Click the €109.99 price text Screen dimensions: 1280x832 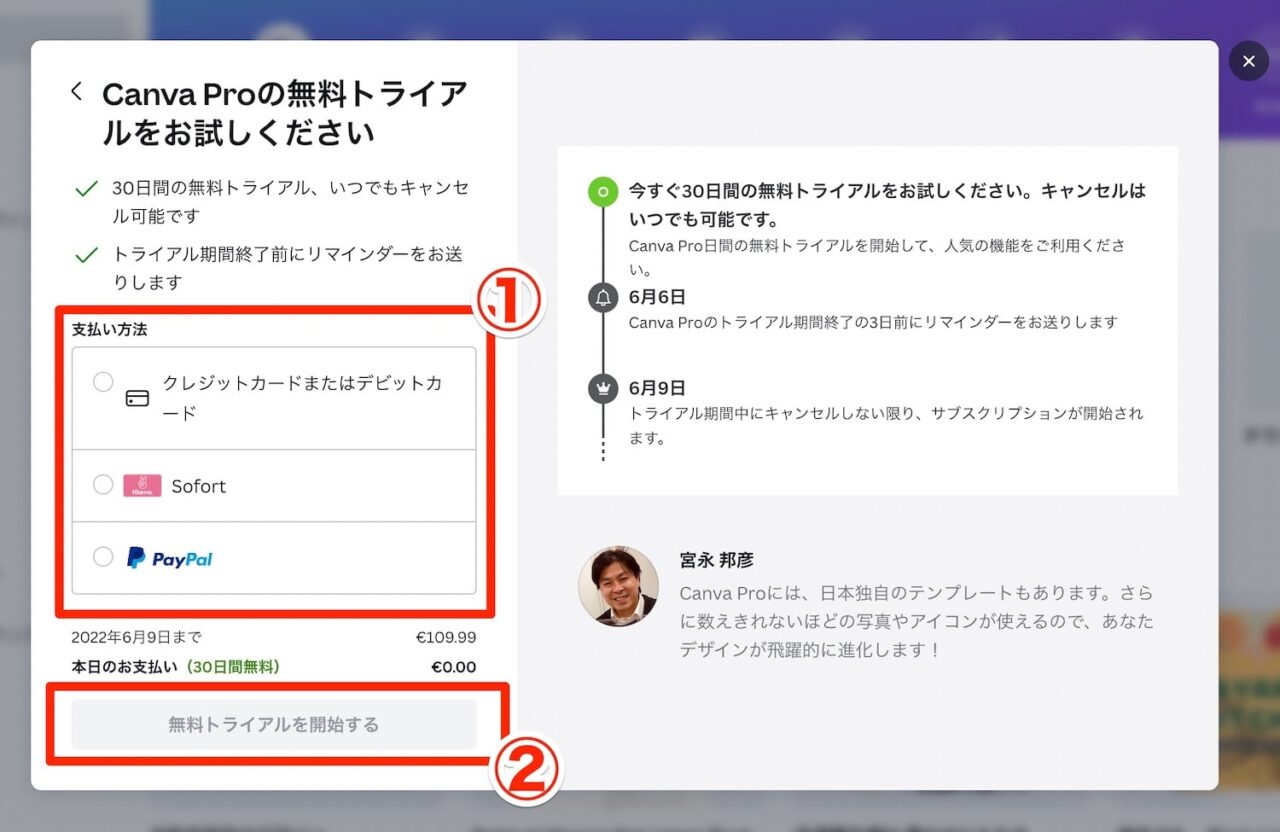tap(446, 637)
